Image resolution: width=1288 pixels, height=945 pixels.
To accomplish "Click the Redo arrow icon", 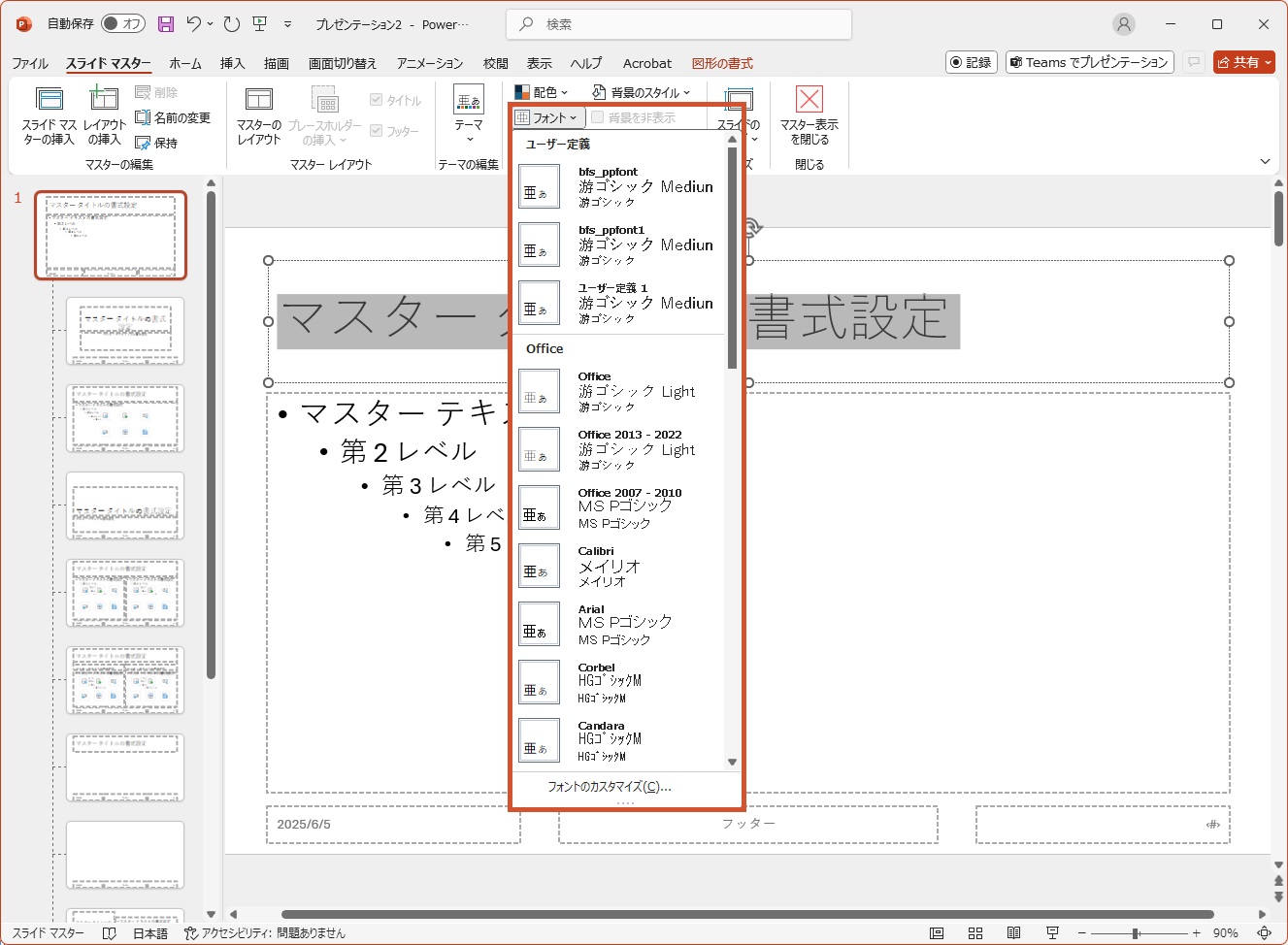I will click(231, 24).
